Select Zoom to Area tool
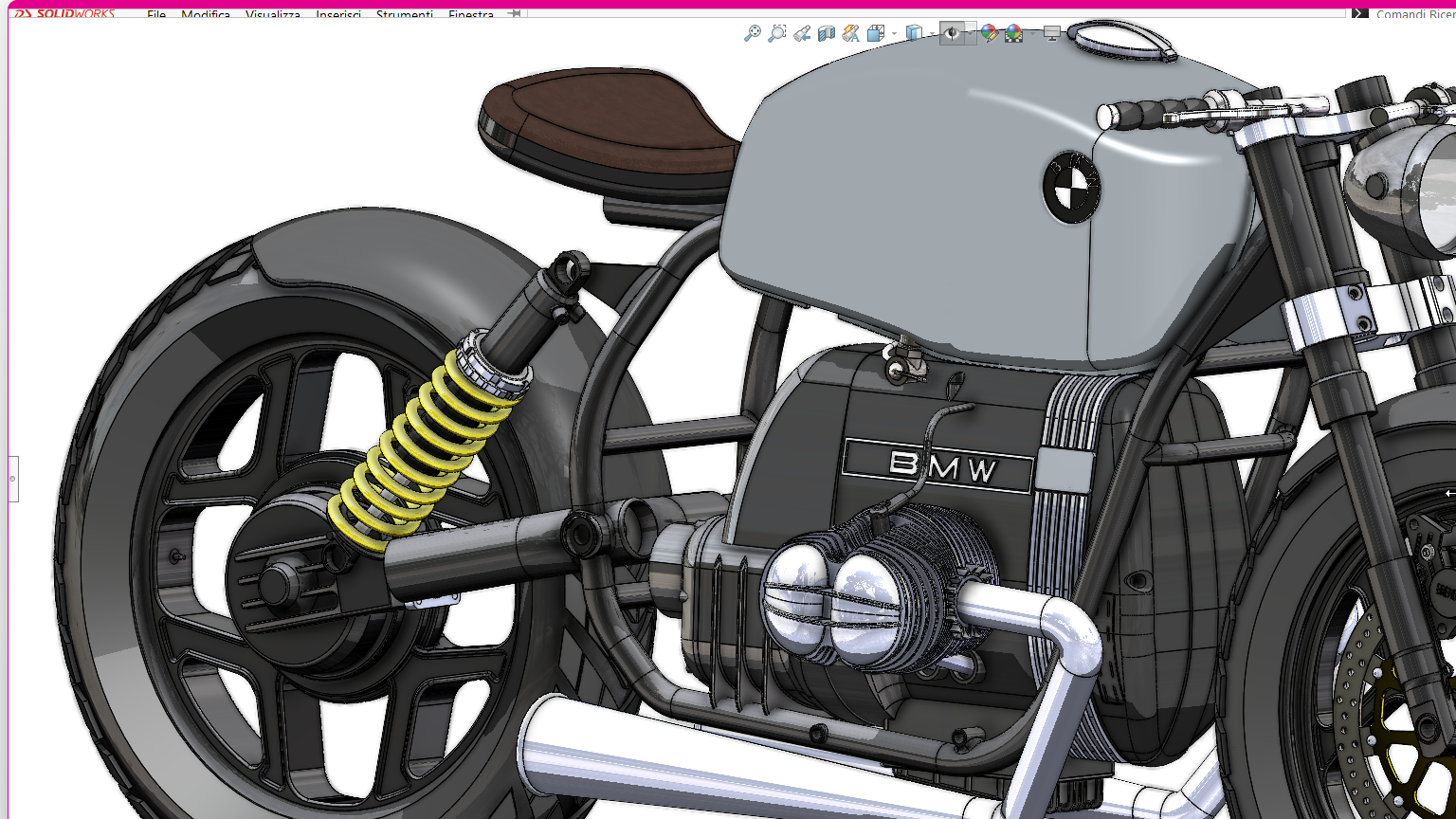 (x=777, y=33)
